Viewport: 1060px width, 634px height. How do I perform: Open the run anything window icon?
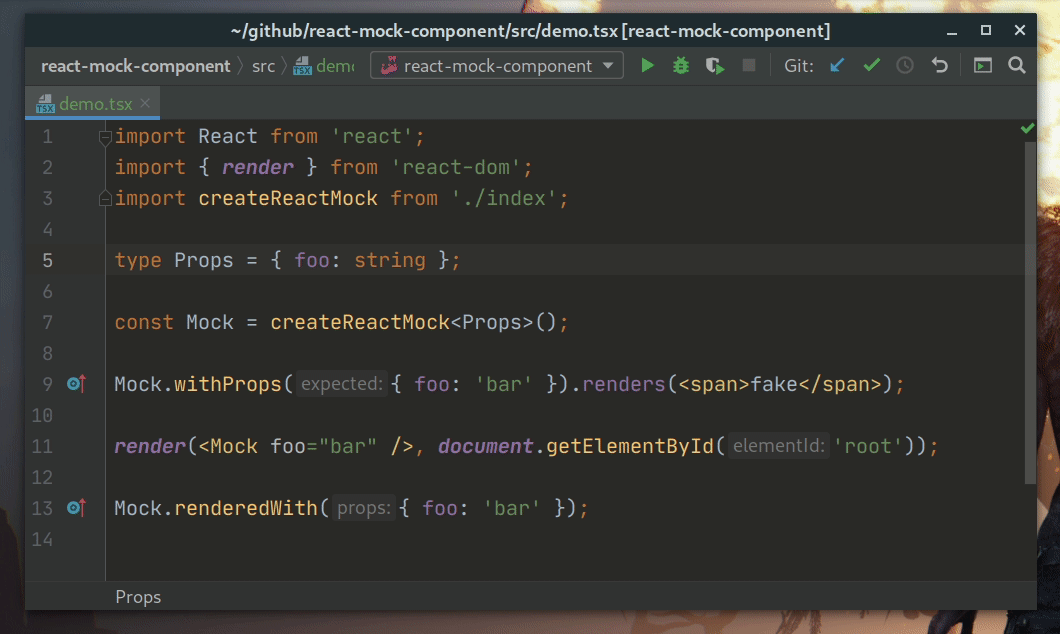pos(982,66)
